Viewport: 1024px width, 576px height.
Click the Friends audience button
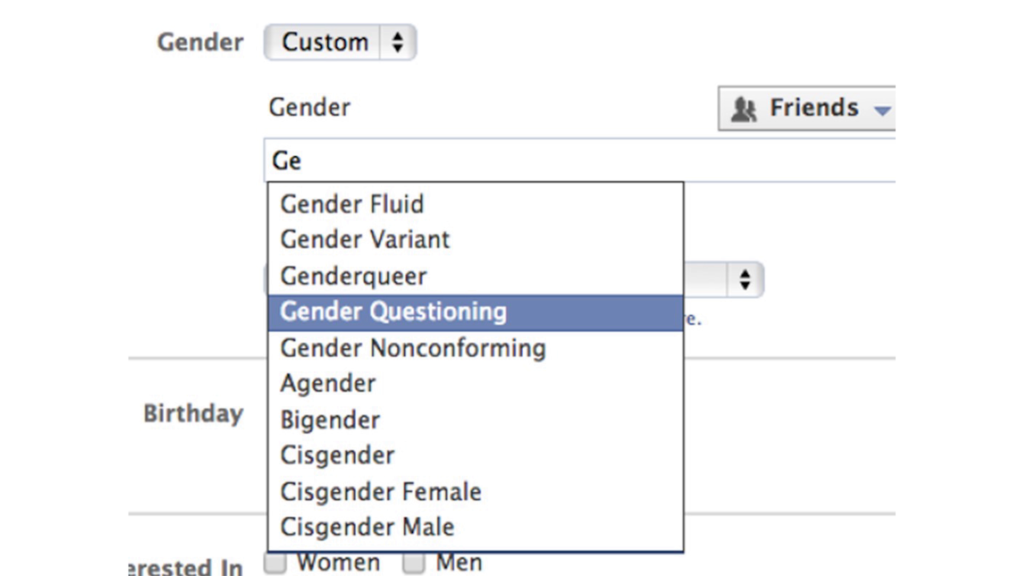point(807,108)
